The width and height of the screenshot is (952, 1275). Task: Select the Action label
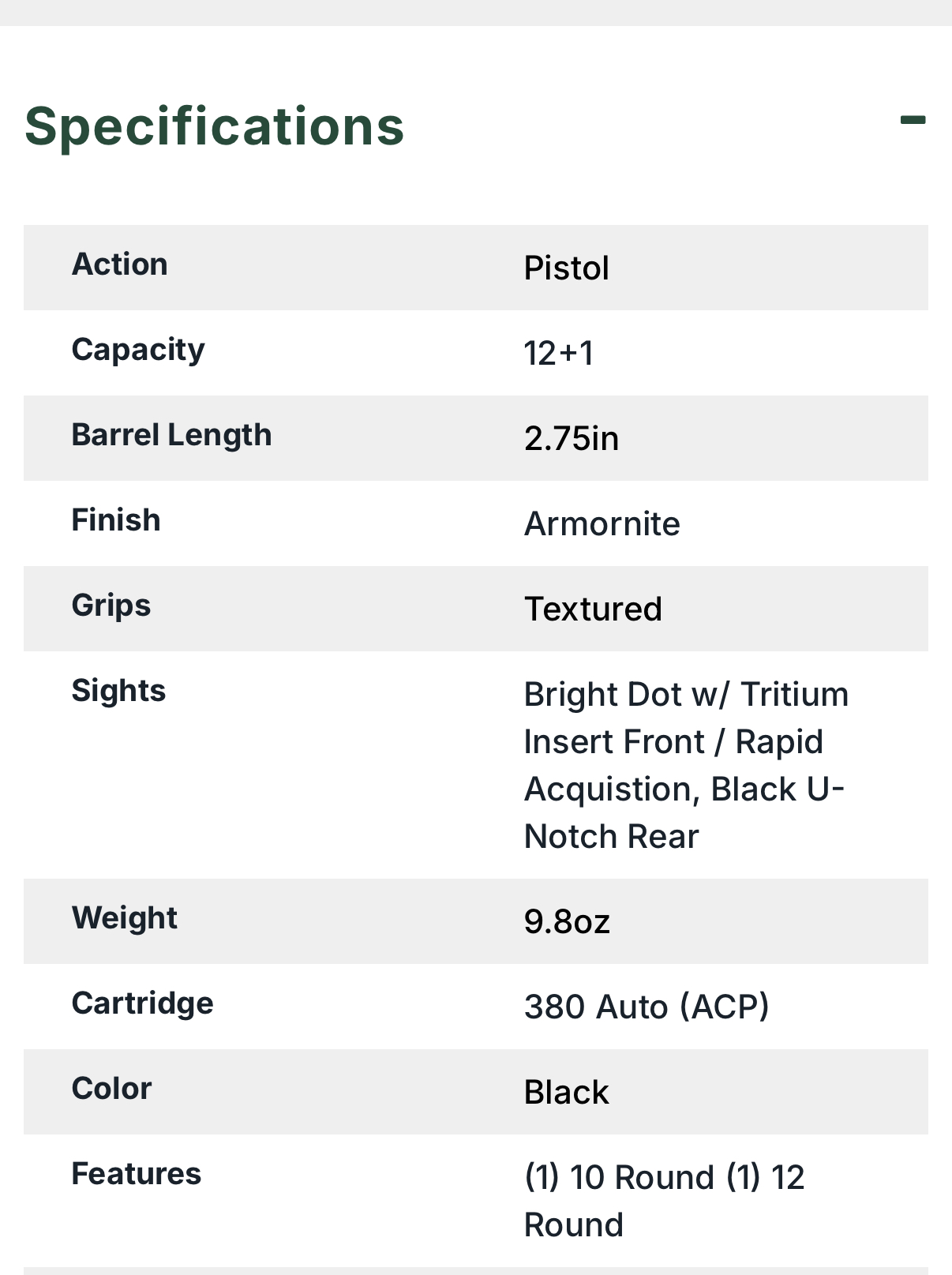[x=120, y=264]
